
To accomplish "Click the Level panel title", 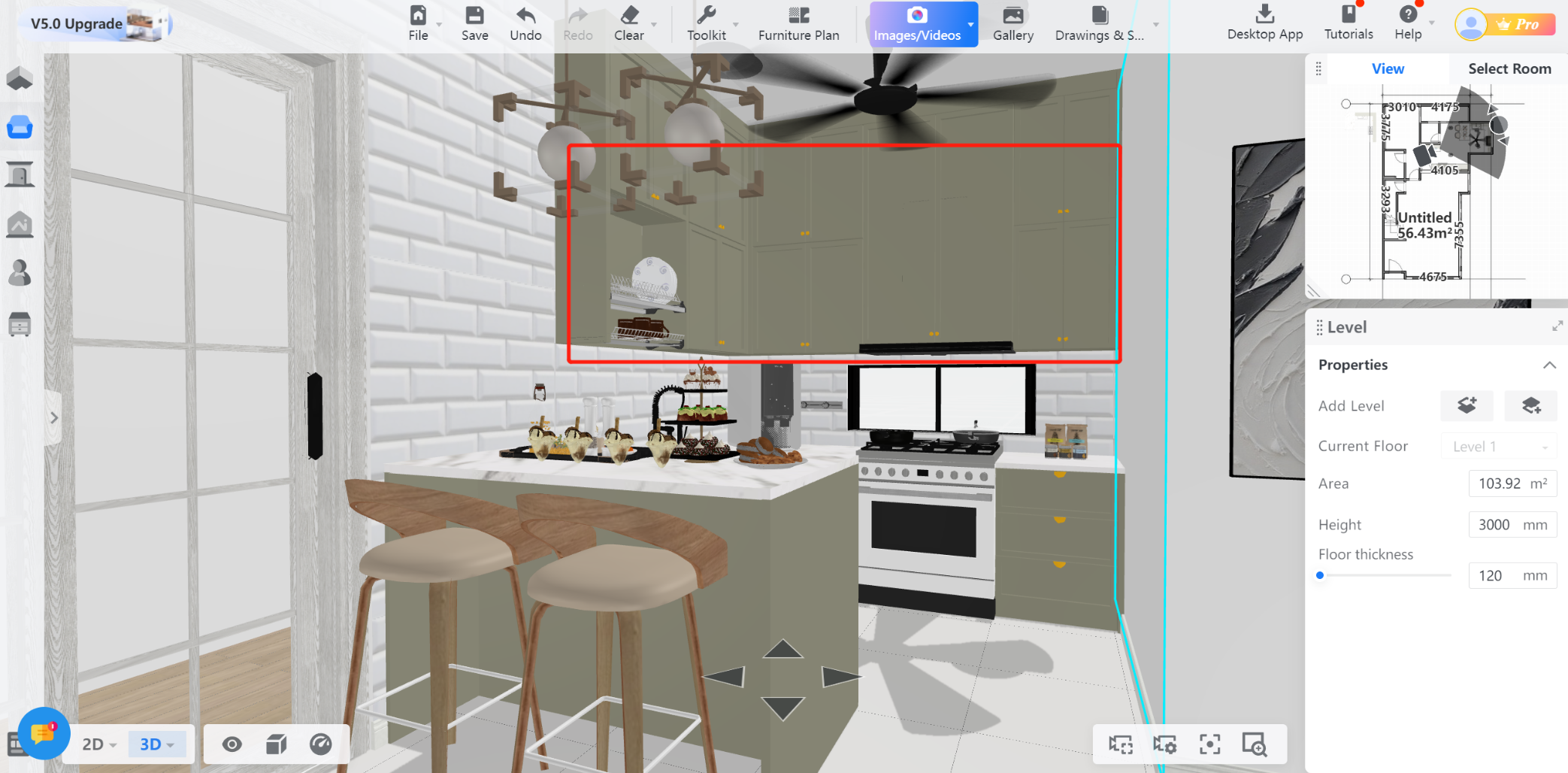I will [x=1346, y=327].
